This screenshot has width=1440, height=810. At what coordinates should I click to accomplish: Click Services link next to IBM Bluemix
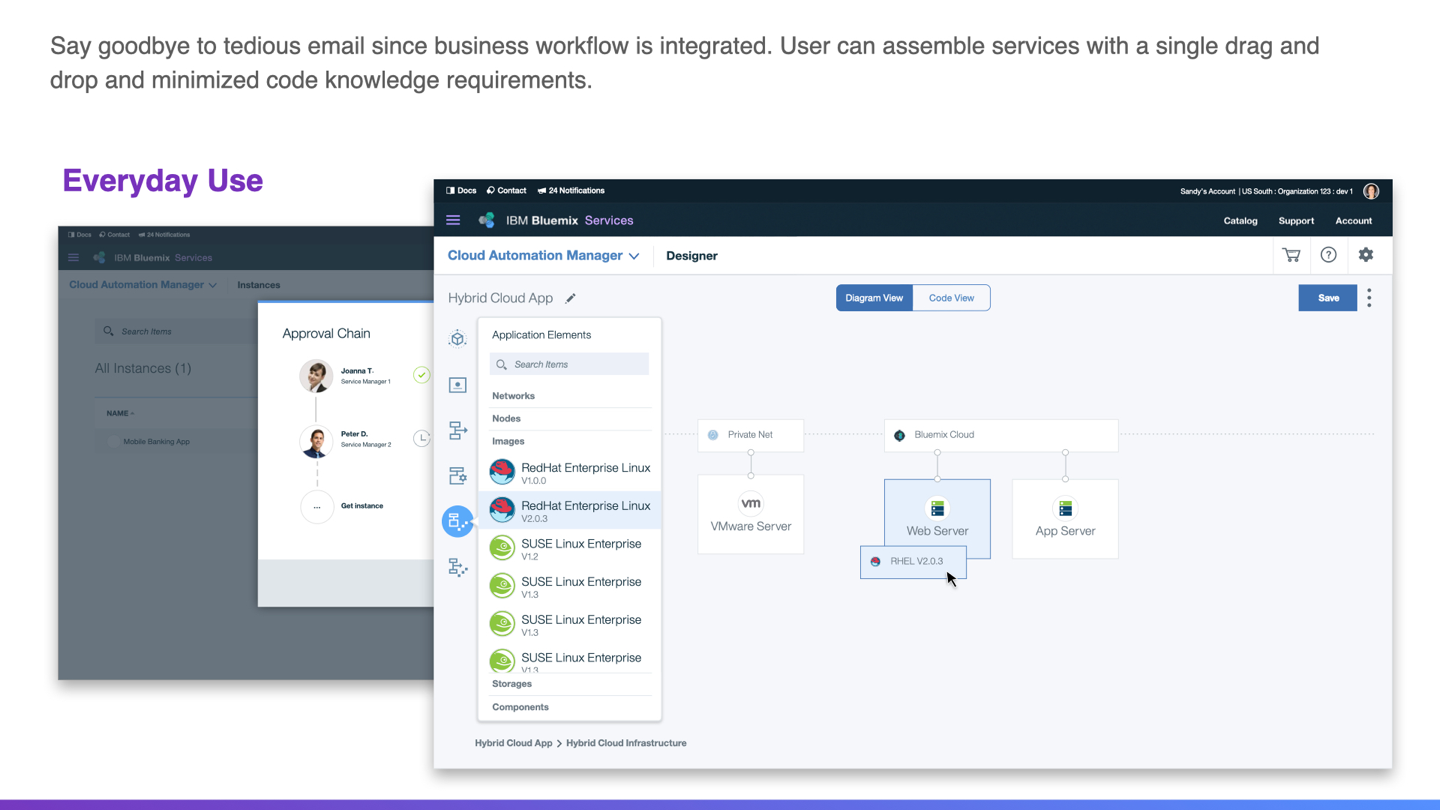[x=609, y=221]
